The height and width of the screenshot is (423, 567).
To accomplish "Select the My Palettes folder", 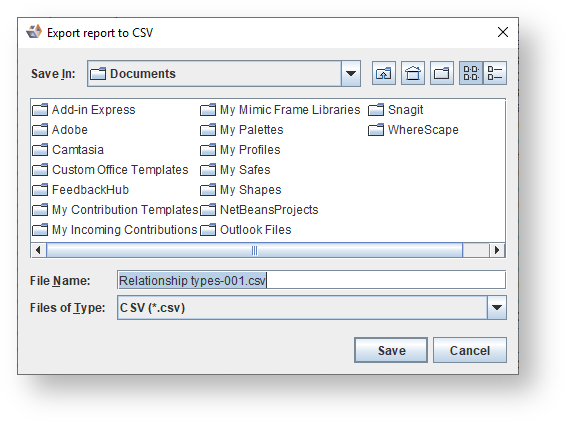I will [242, 129].
